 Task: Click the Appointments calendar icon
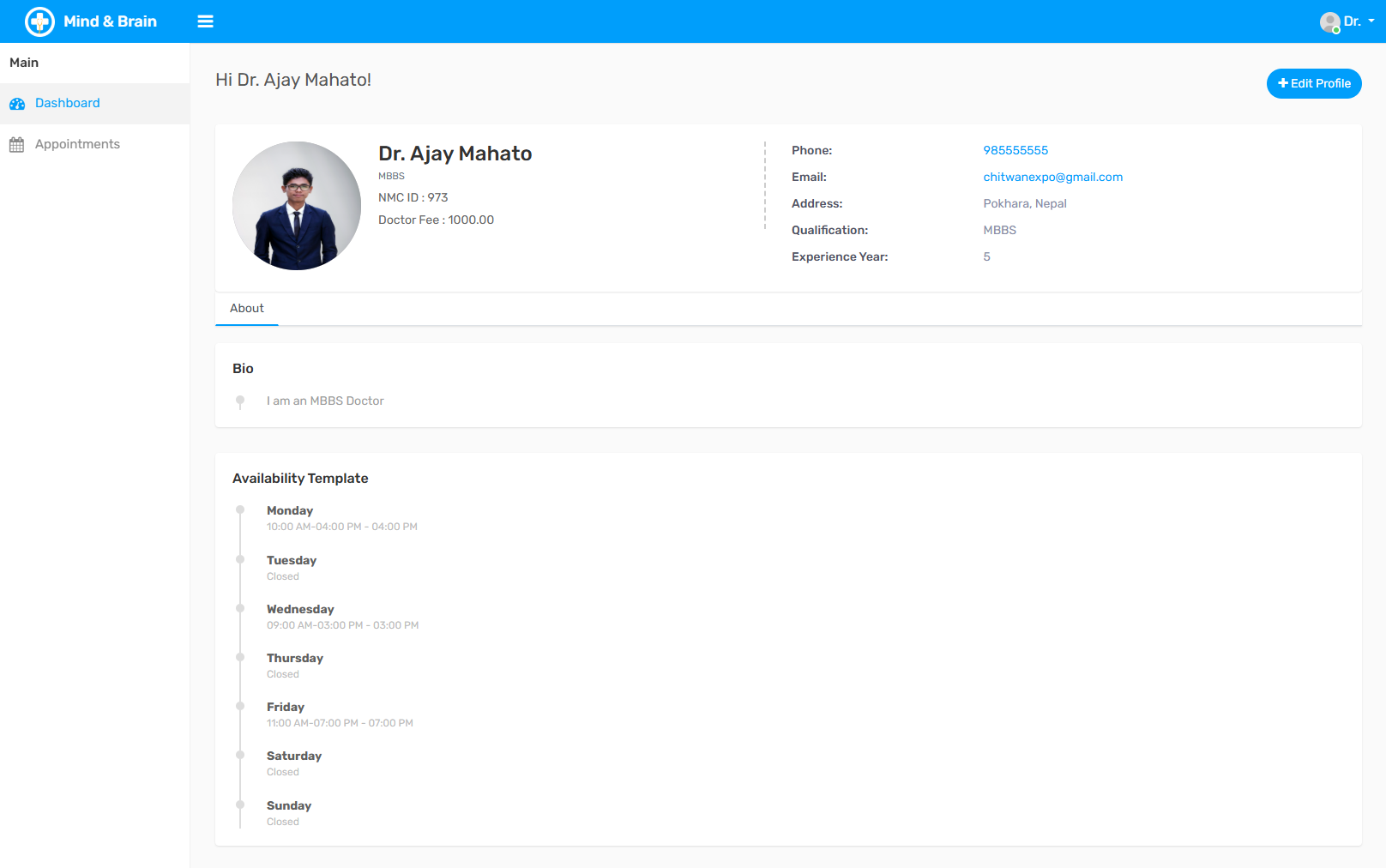[17, 145]
